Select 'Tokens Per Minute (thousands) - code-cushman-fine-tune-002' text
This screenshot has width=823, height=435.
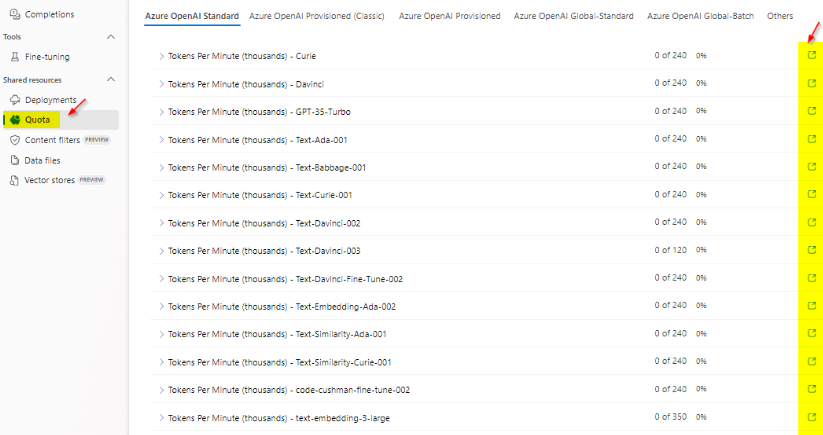coord(289,390)
